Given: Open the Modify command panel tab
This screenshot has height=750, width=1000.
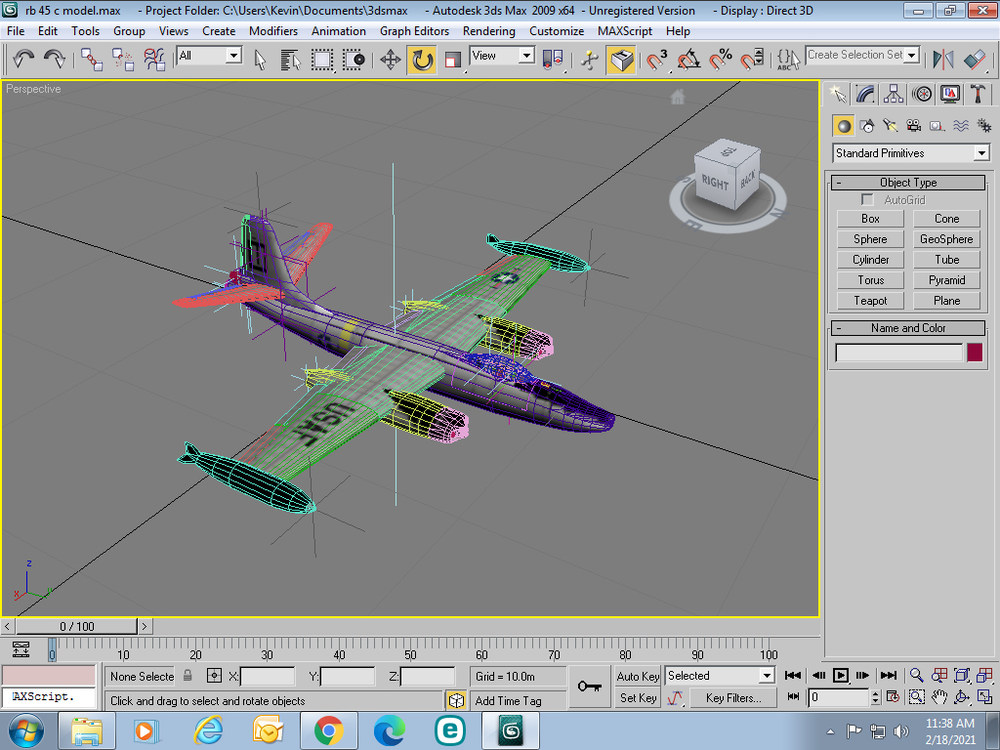Looking at the screenshot, I should tap(865, 94).
